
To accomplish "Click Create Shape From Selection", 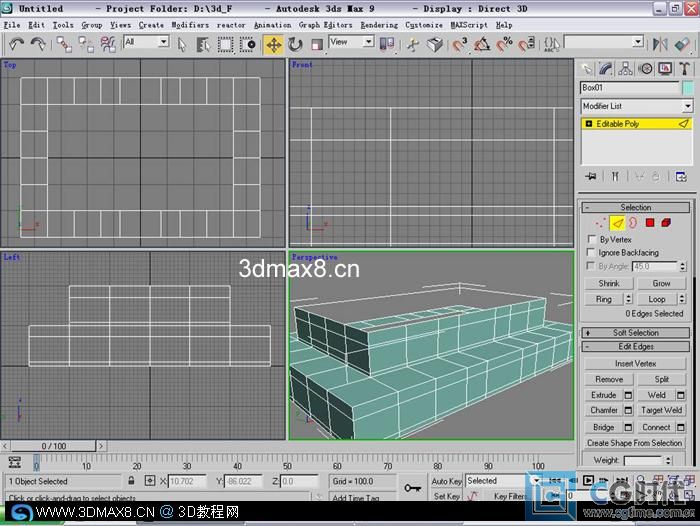I will pyautogui.click(x=634, y=443).
